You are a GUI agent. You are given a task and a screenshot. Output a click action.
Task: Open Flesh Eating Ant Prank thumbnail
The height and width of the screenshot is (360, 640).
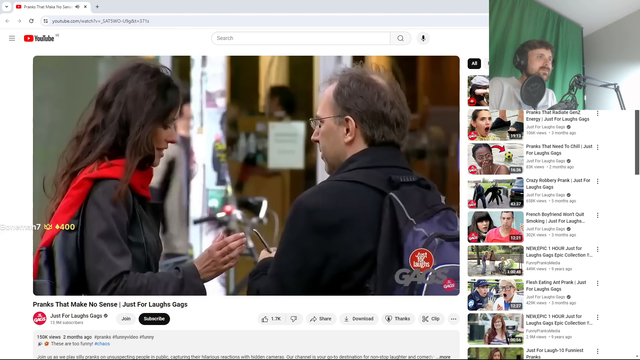(x=496, y=295)
